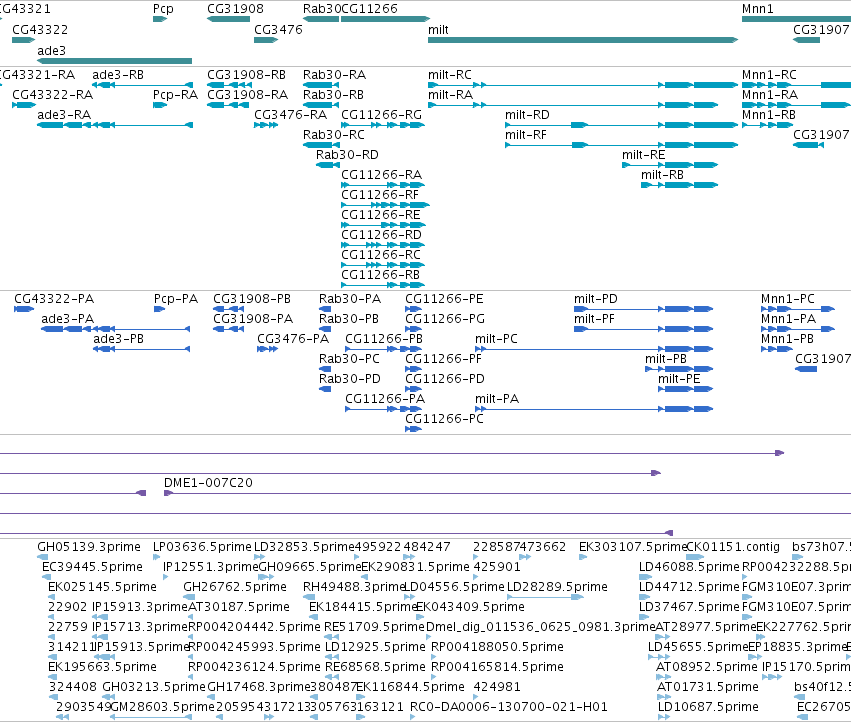
Task: Open EST RP004165814.5prime
Action: [497, 667]
